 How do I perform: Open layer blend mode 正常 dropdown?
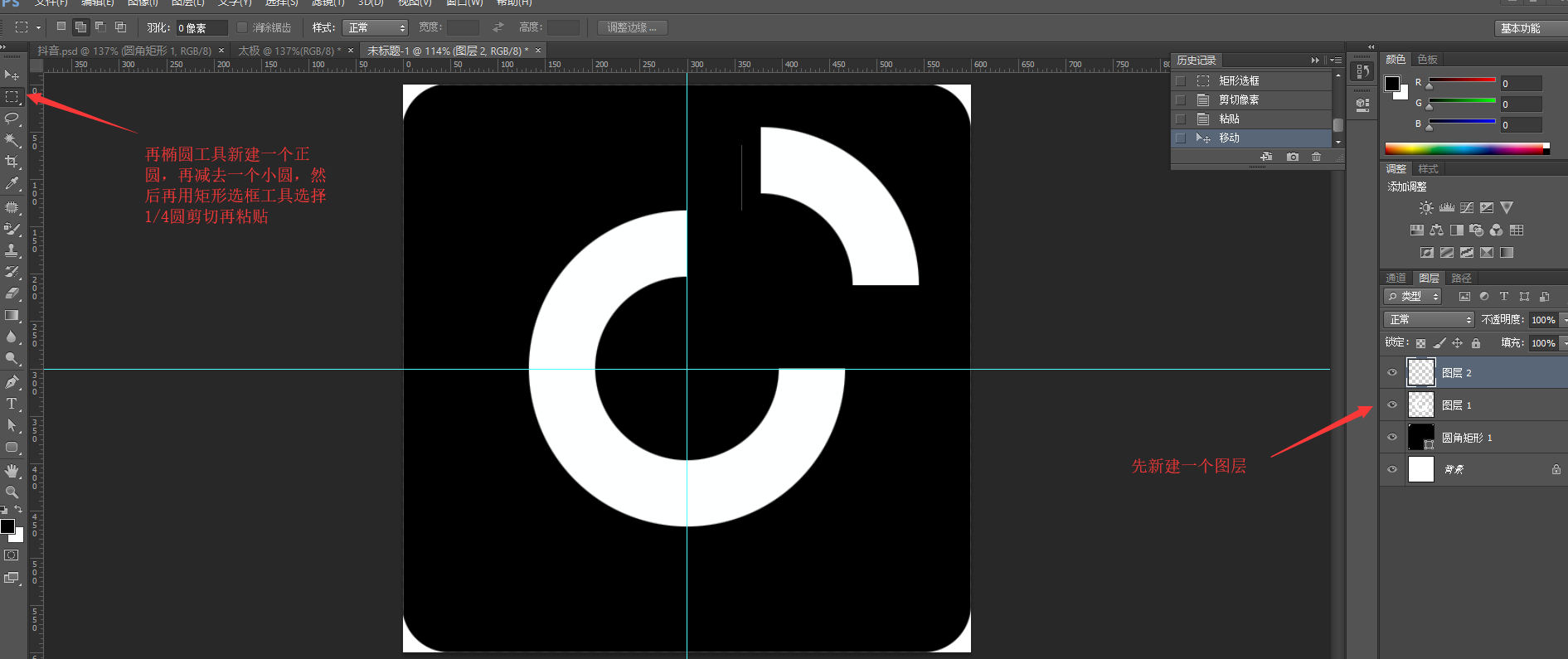tap(1428, 320)
